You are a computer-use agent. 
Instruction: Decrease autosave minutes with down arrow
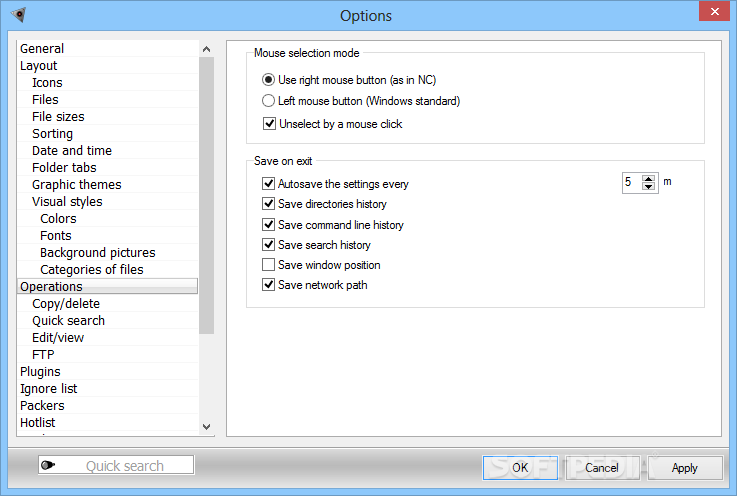tap(649, 187)
